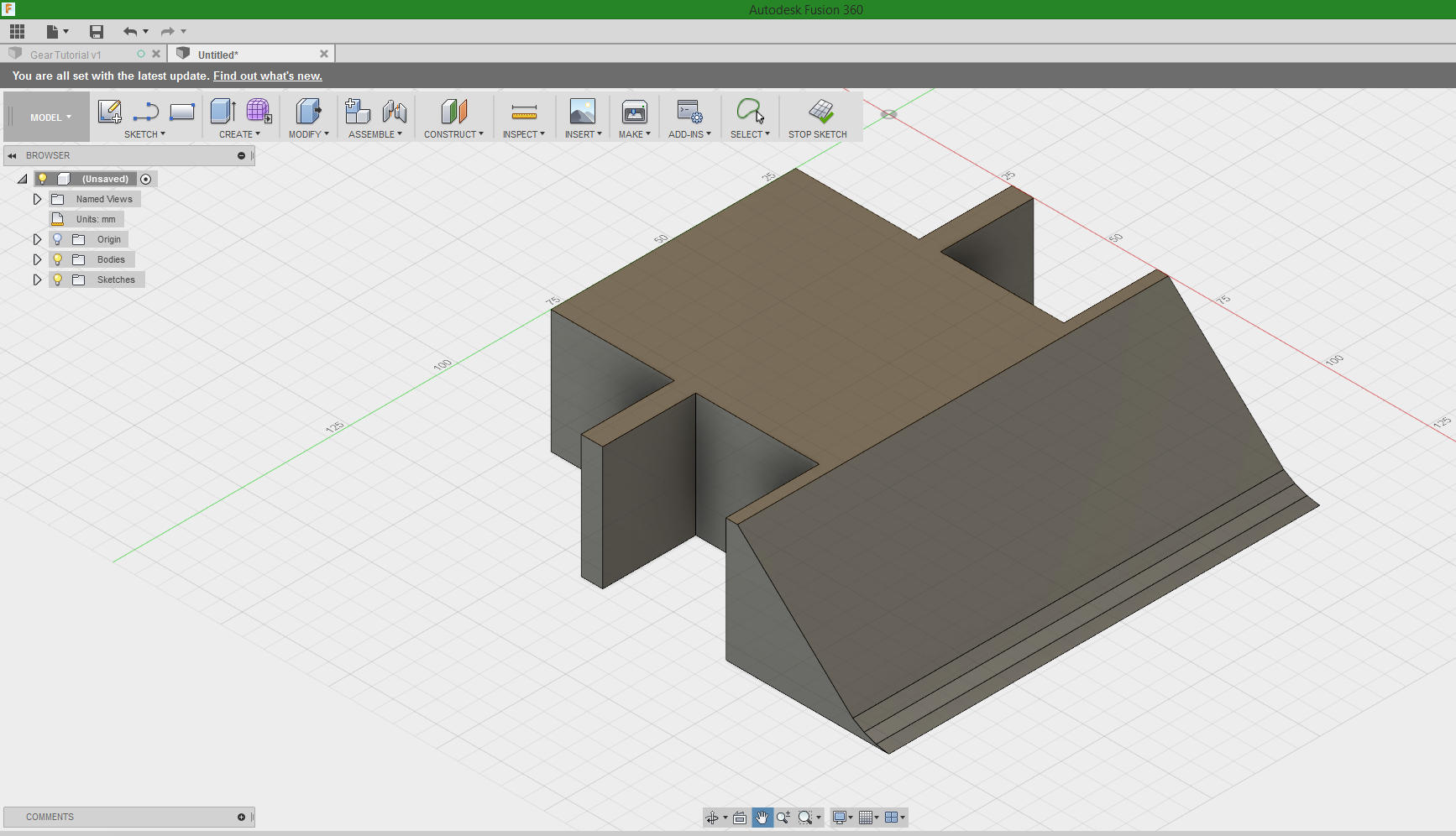Viewport: 1456px width, 836px height.
Task: Click the Find out what's new link
Action: click(267, 76)
